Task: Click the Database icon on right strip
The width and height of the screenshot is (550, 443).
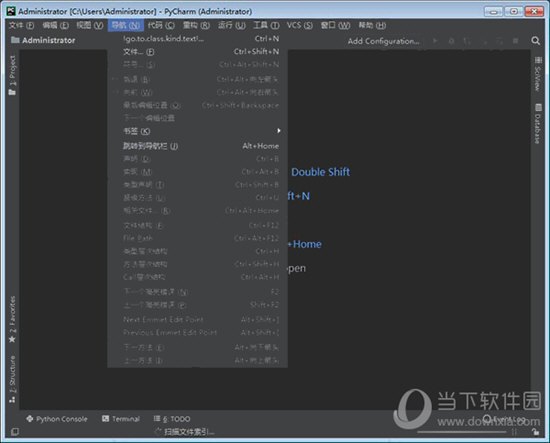Action: pyautogui.click(x=538, y=107)
